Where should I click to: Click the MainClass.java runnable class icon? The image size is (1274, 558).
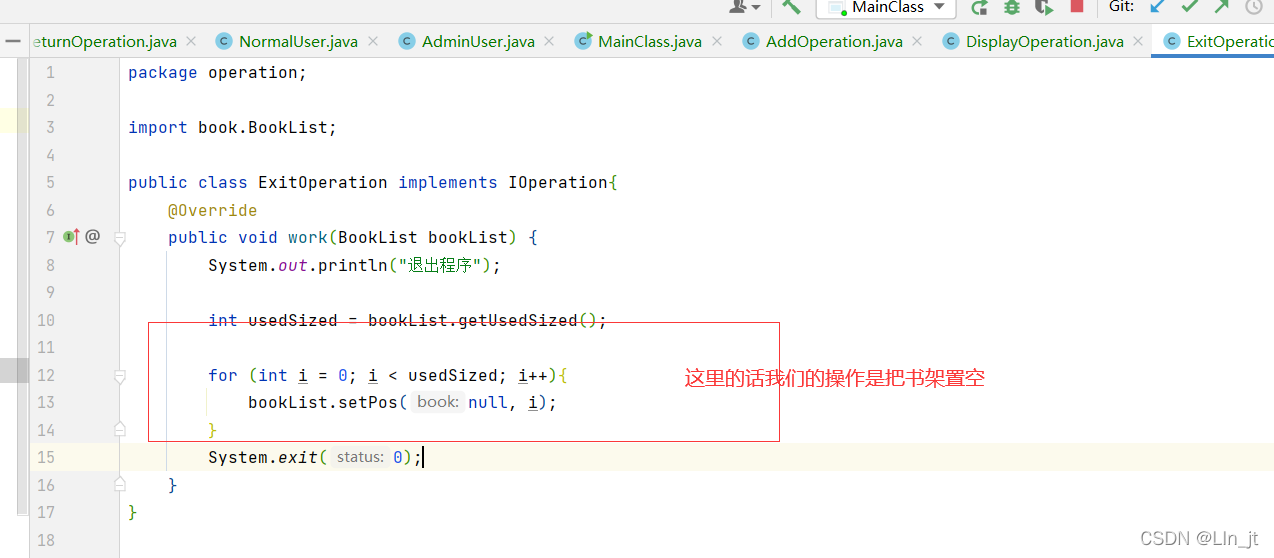582,41
